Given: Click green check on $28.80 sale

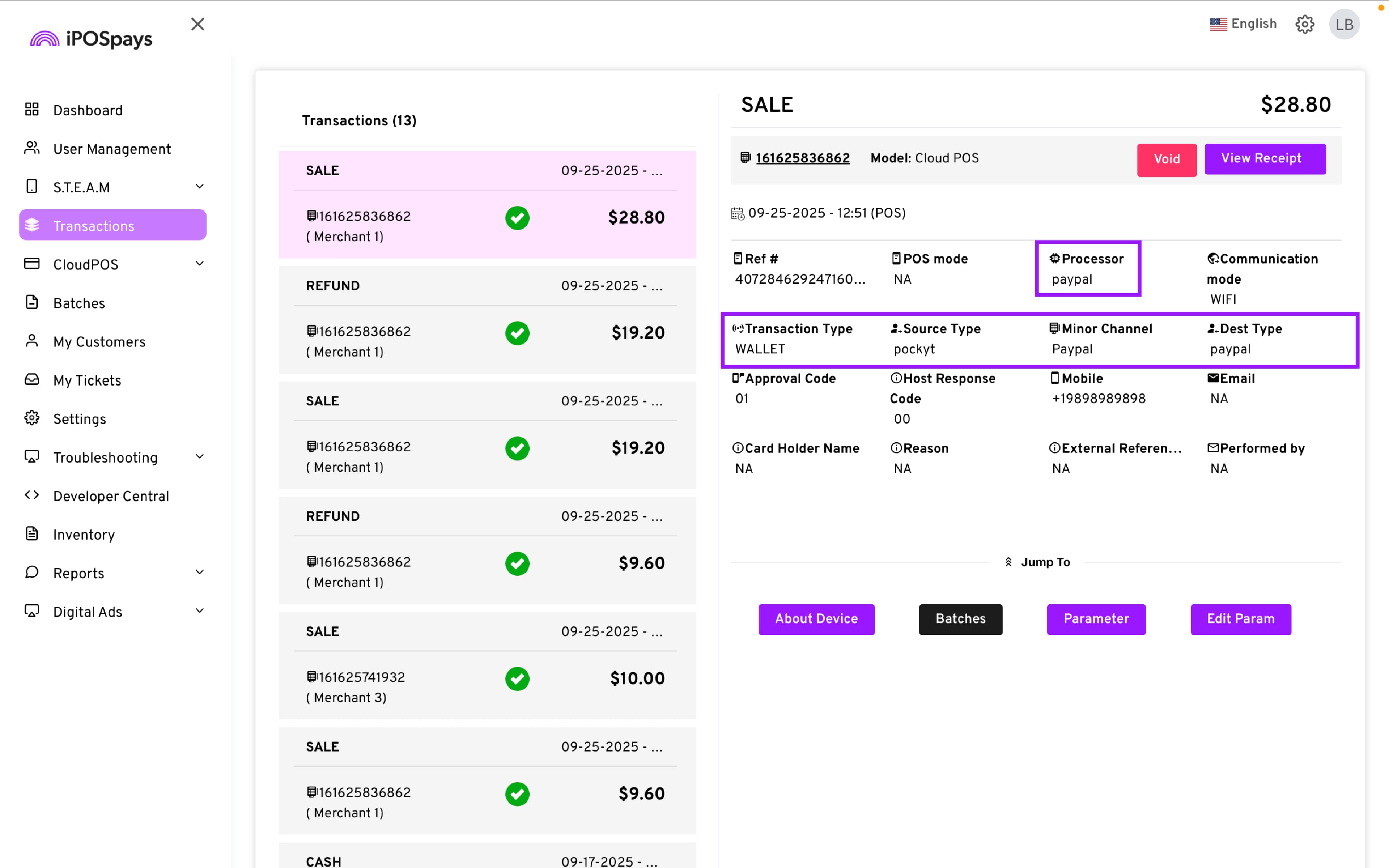Looking at the screenshot, I should point(517,218).
